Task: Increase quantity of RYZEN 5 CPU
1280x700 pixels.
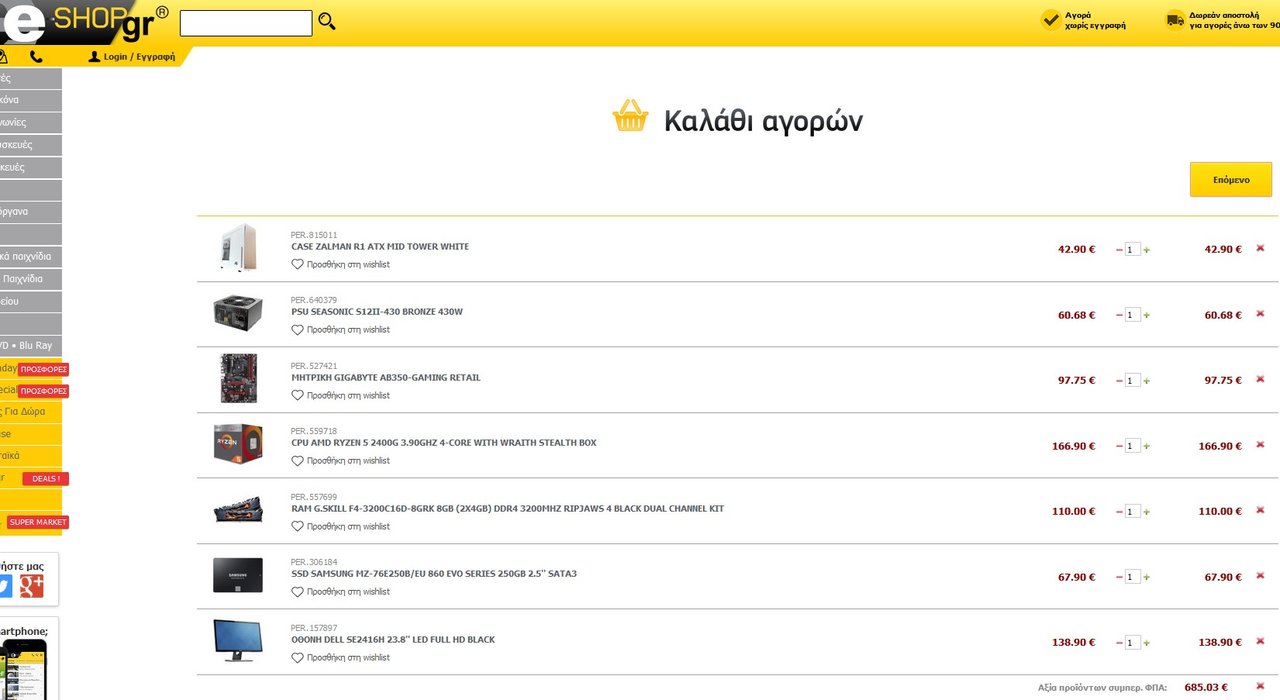Action: pos(1146,446)
